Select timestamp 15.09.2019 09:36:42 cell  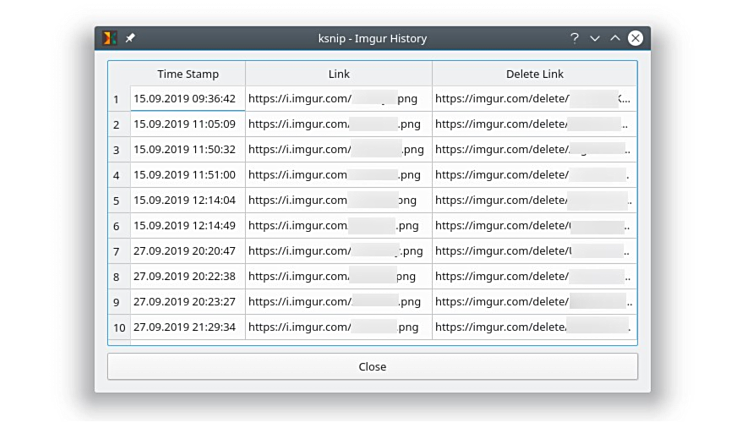point(187,99)
